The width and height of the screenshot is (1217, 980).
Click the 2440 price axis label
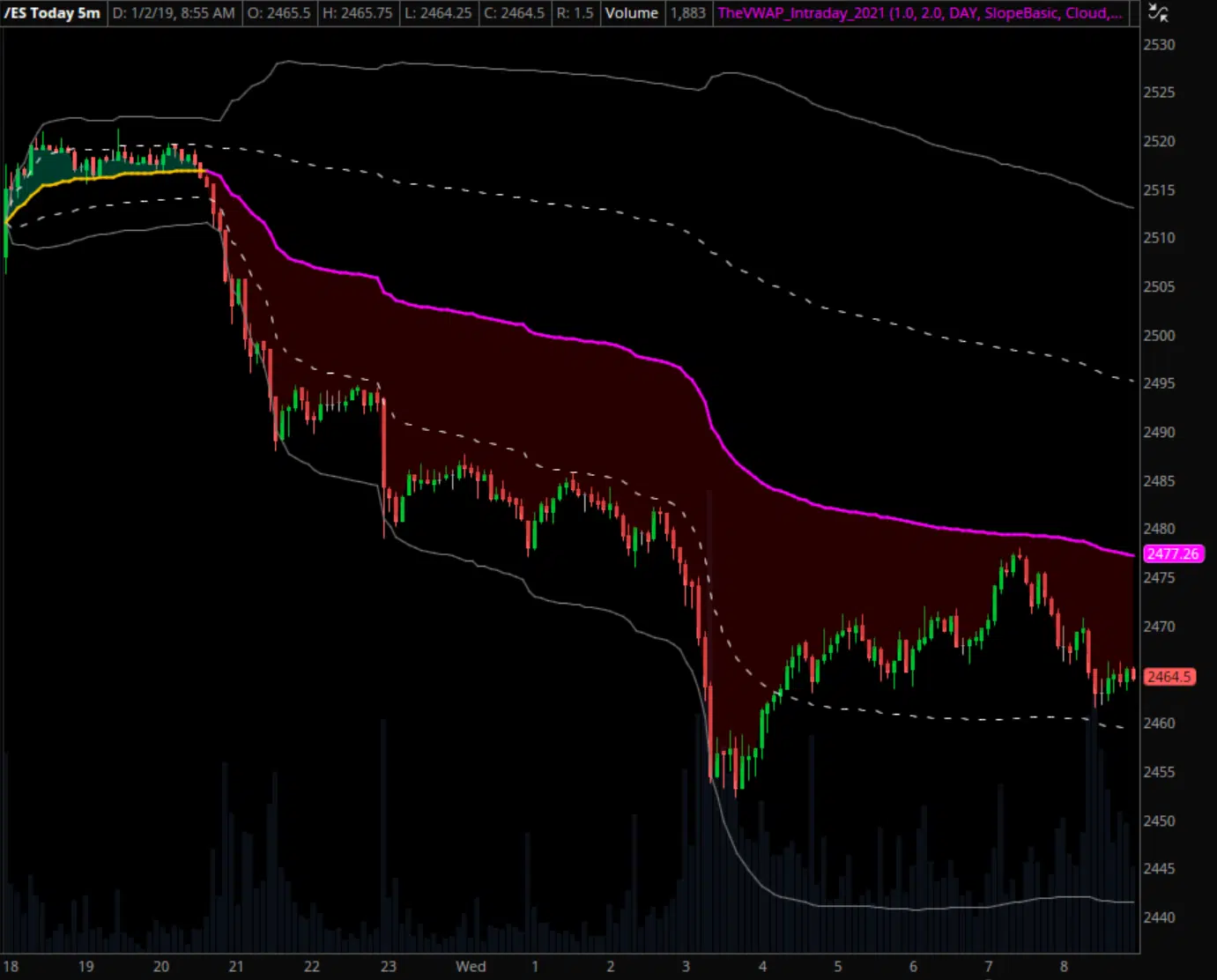coord(1159,917)
